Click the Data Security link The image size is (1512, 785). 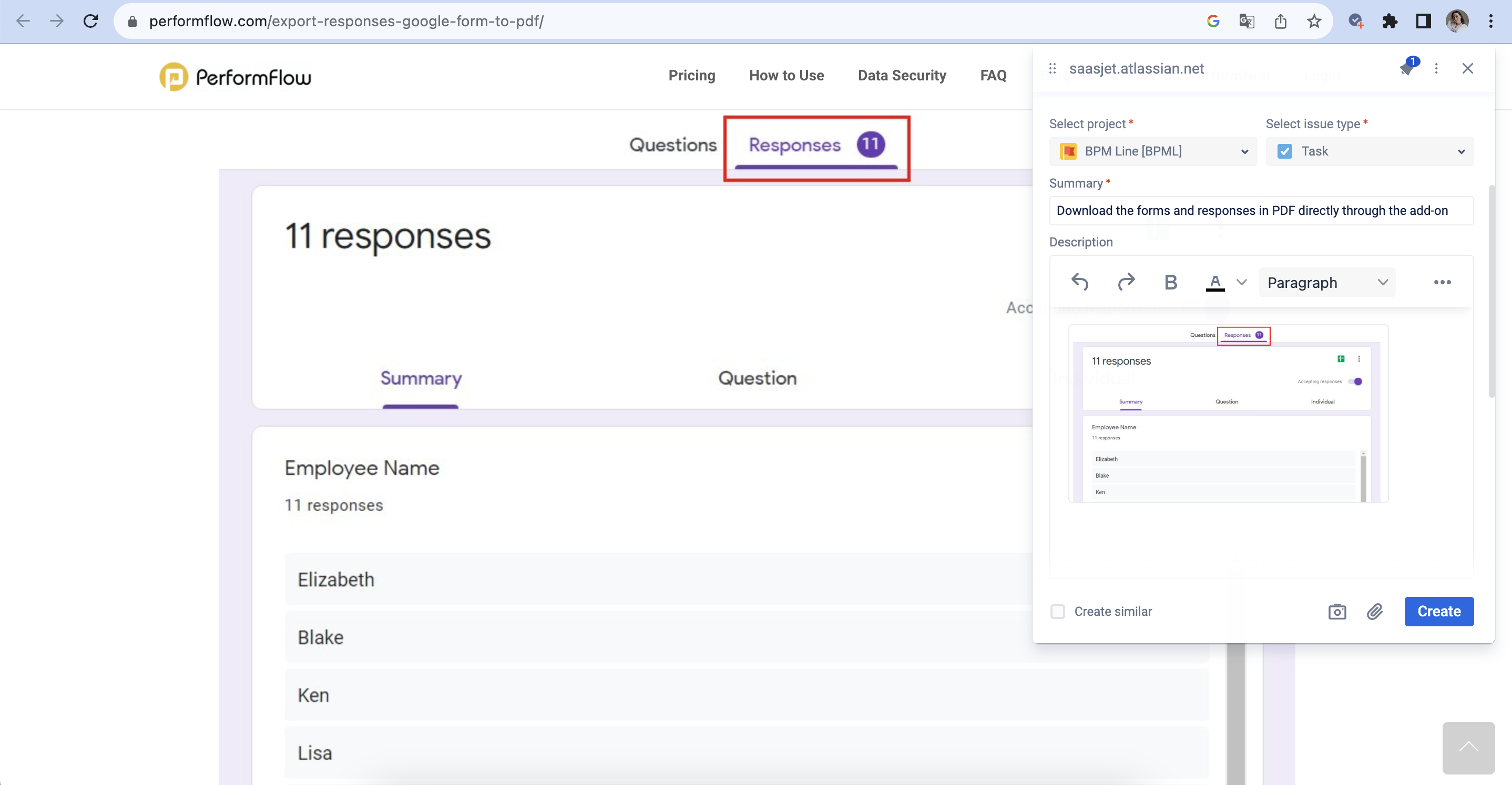point(902,76)
